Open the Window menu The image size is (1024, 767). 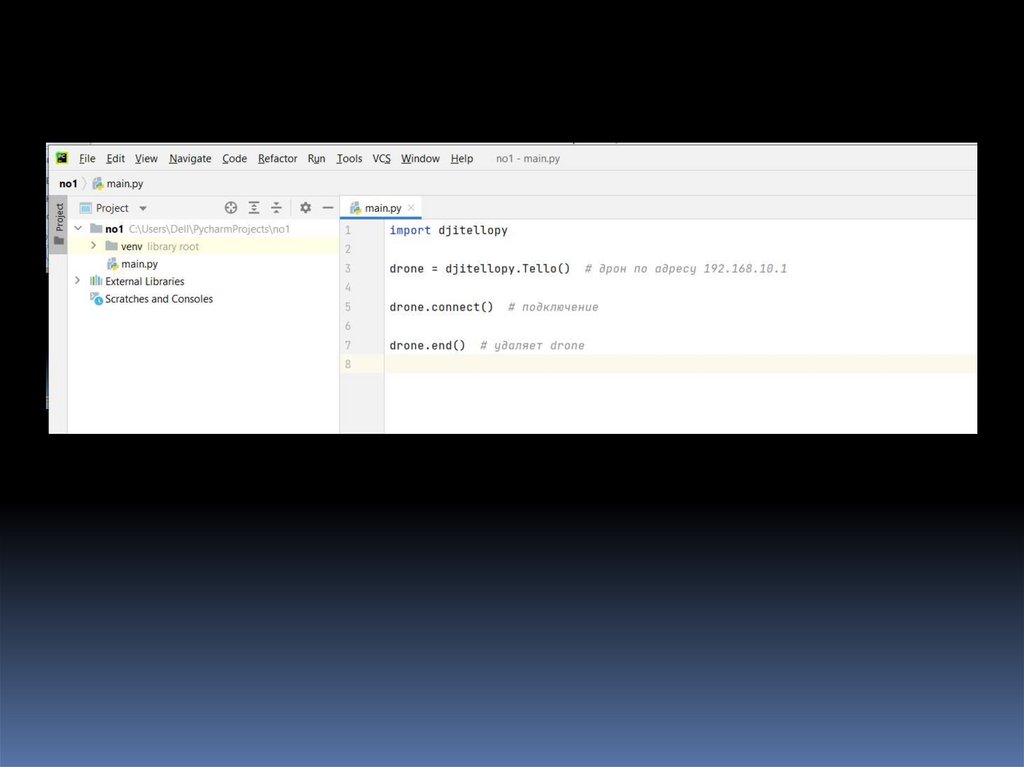pos(420,158)
